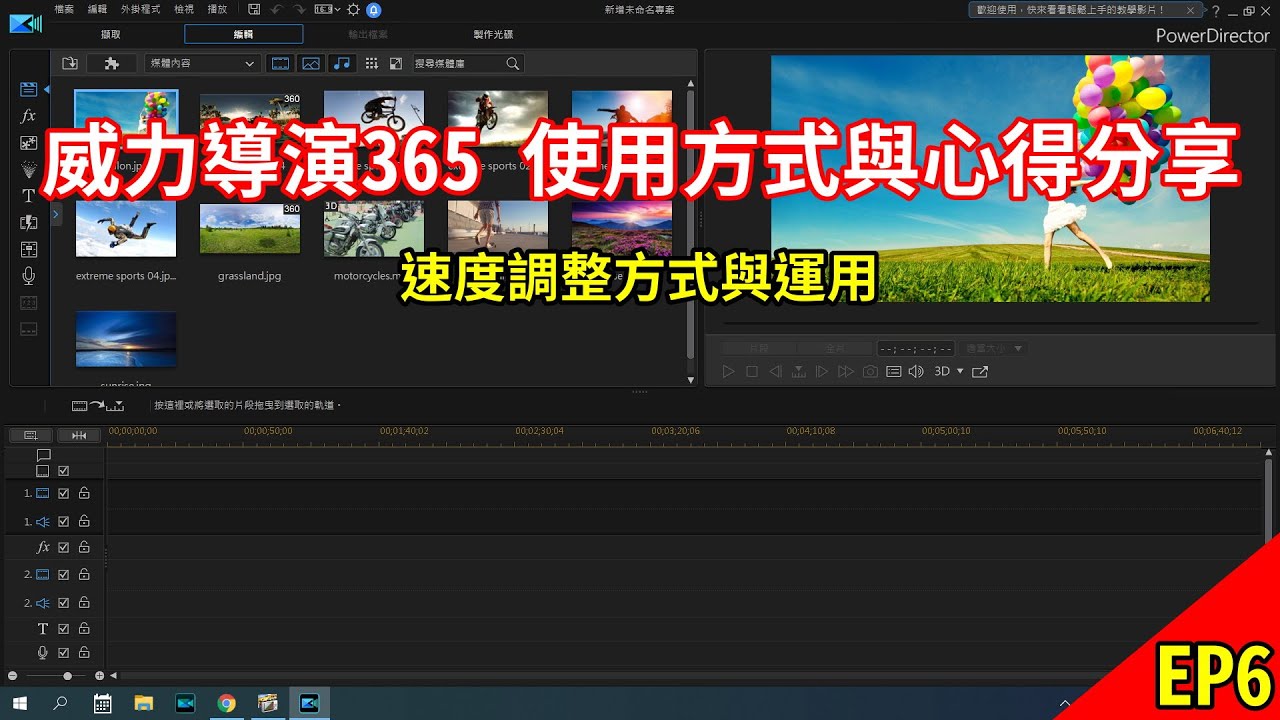
Task: Lock video track 1
Action: pos(84,493)
